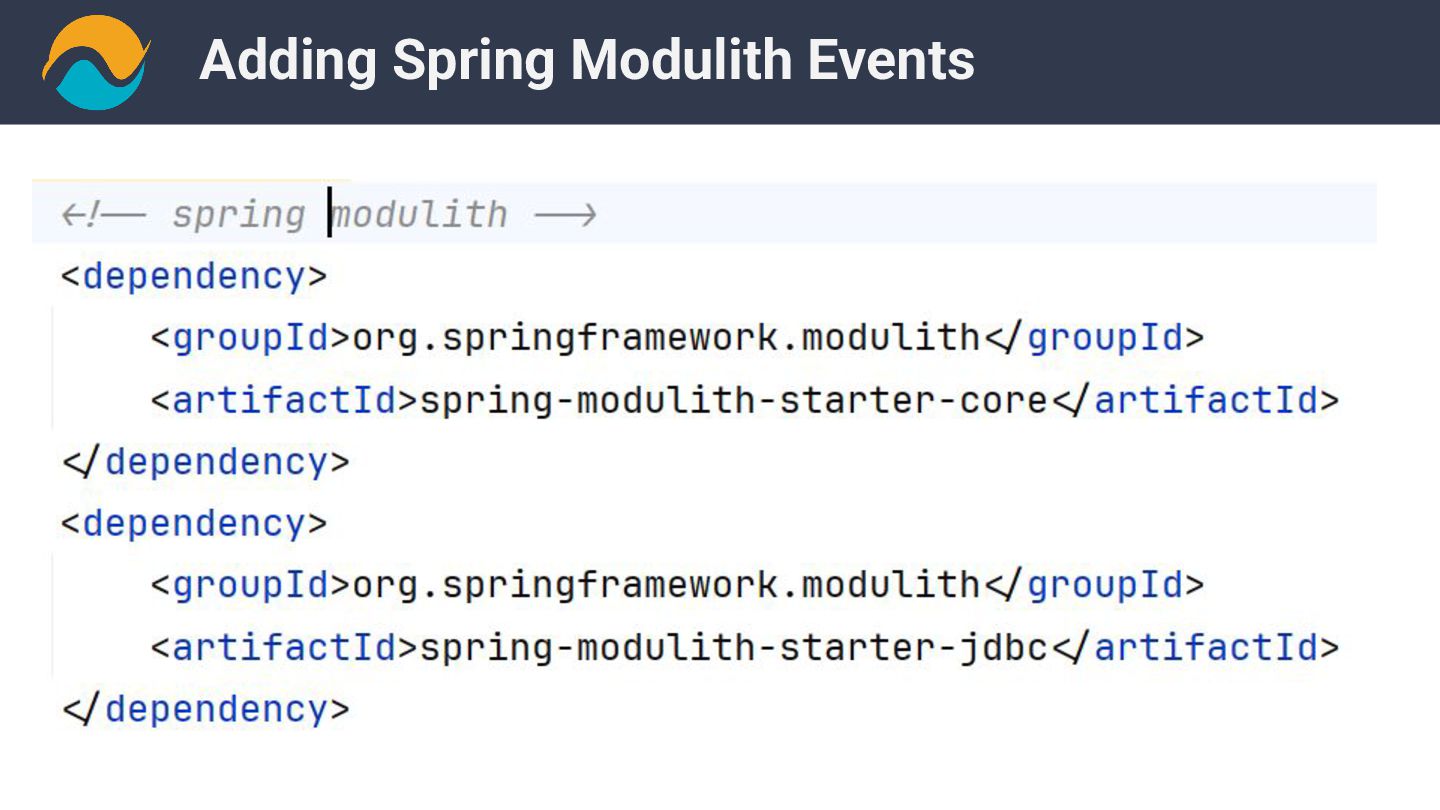Viewport: 1440px width, 810px height.
Task: Click the closing artifactId tag after starter-core
Action: pyautogui.click(x=1194, y=400)
